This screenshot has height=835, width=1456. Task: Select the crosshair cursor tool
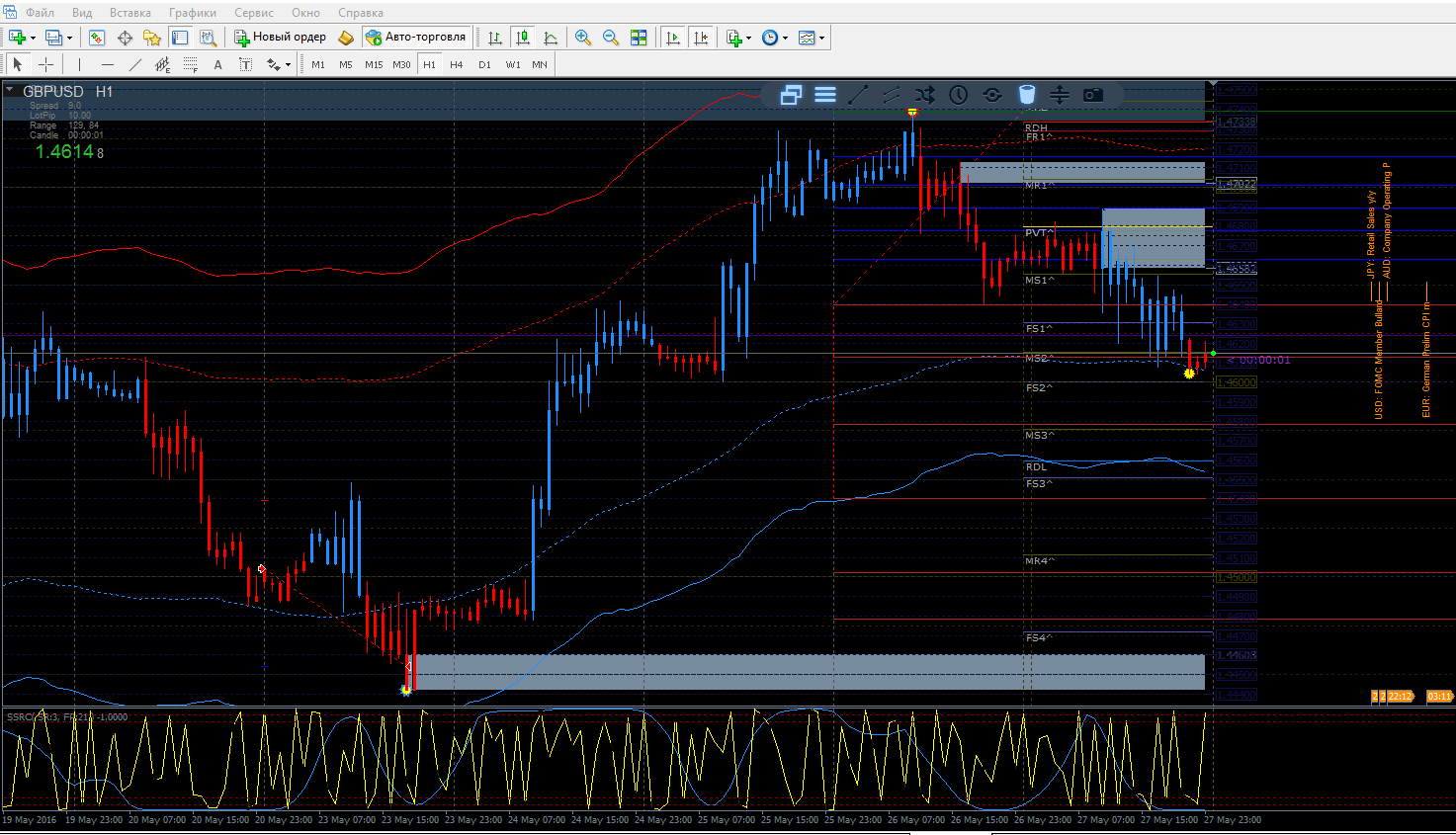[x=45, y=64]
